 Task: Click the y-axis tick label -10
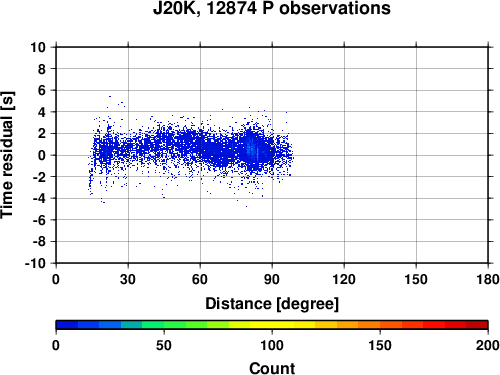pos(35,263)
